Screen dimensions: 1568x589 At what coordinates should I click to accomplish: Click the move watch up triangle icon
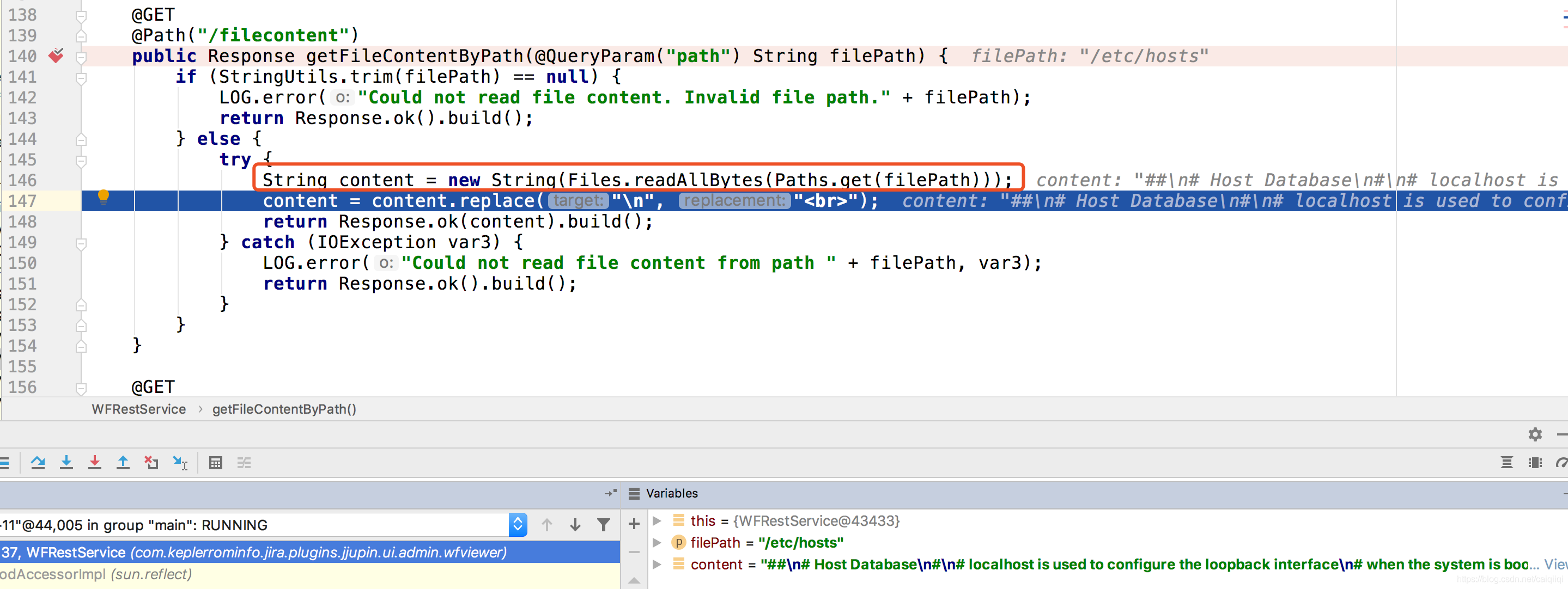(x=634, y=580)
